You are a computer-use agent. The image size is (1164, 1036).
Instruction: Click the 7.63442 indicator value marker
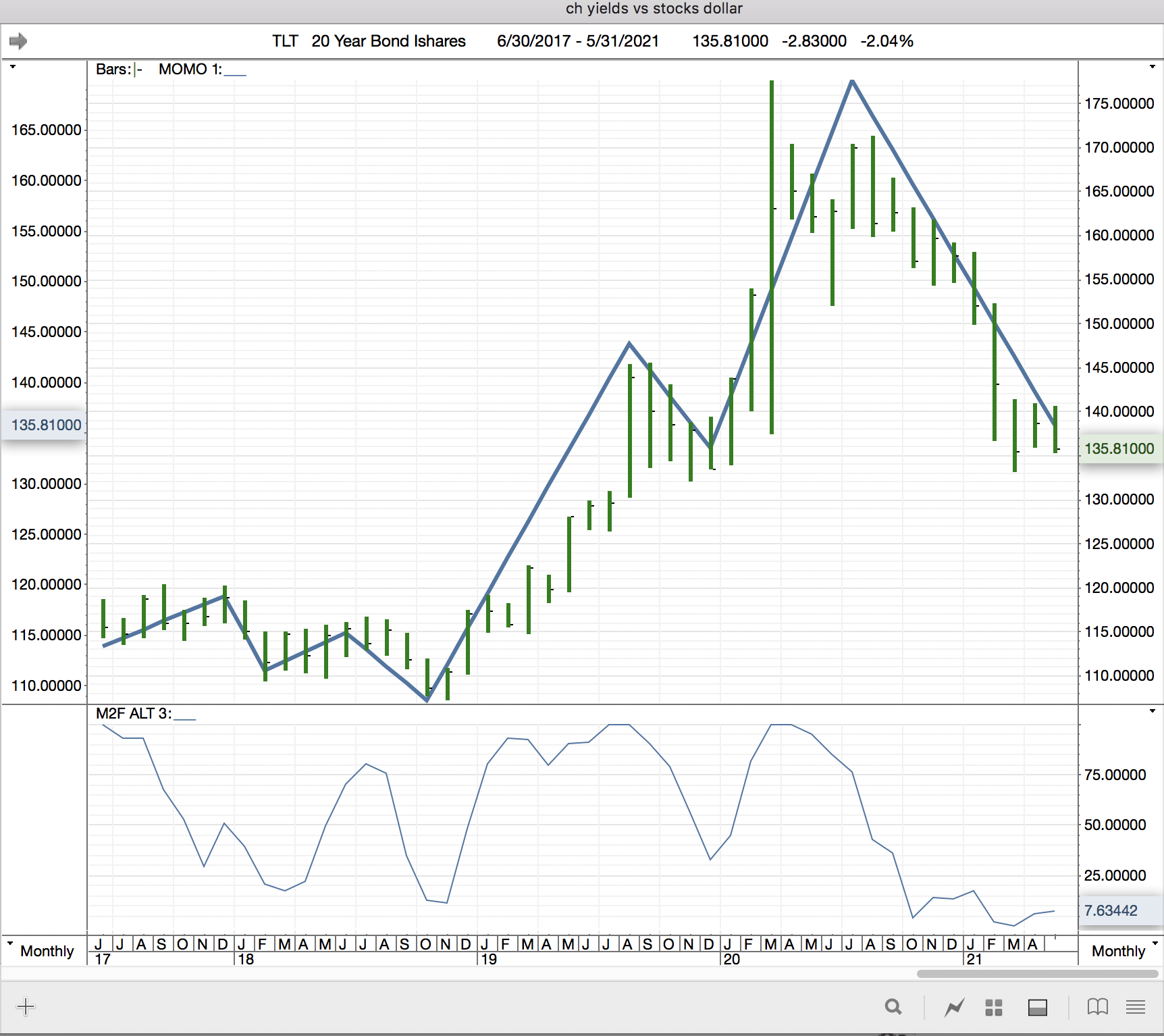(x=1111, y=910)
